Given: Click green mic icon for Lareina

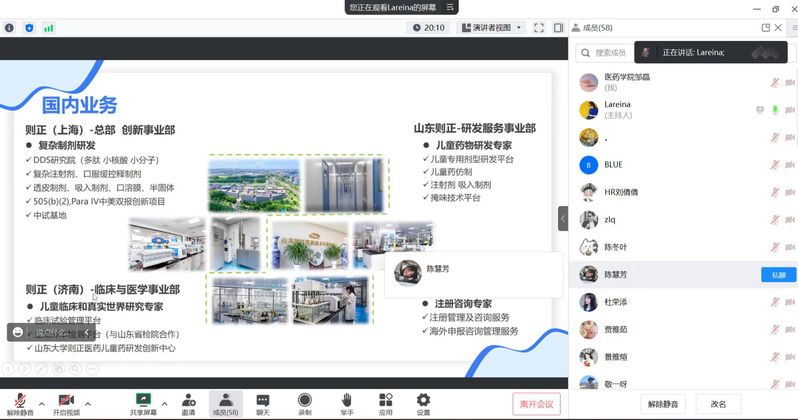Looking at the screenshot, I should (775, 109).
